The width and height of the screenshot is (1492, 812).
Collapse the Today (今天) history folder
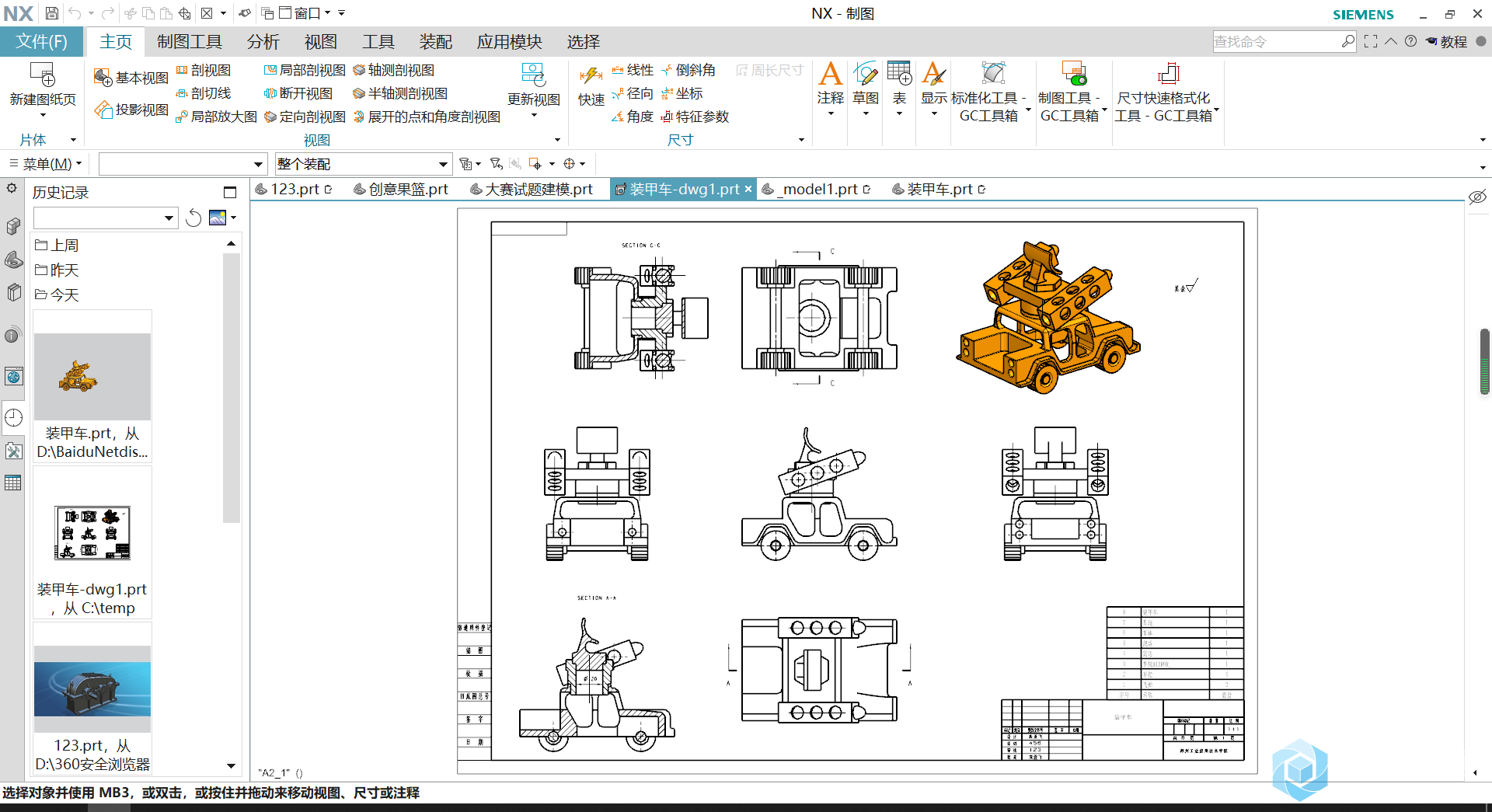tap(57, 295)
